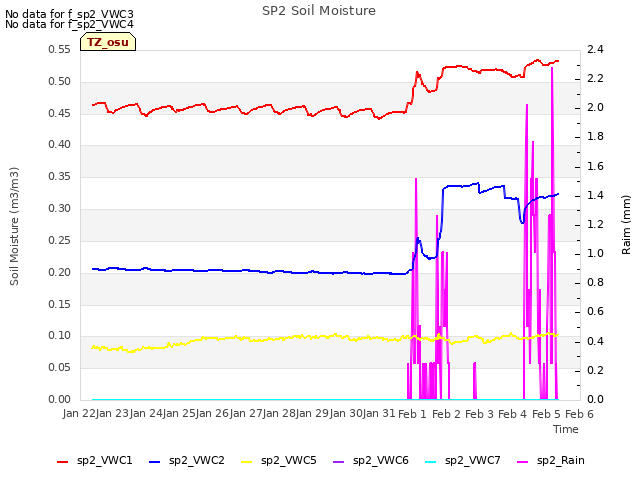Click the Jan 29 x-axis tick label
Viewport: 640px width, 480px height.
coord(313,414)
